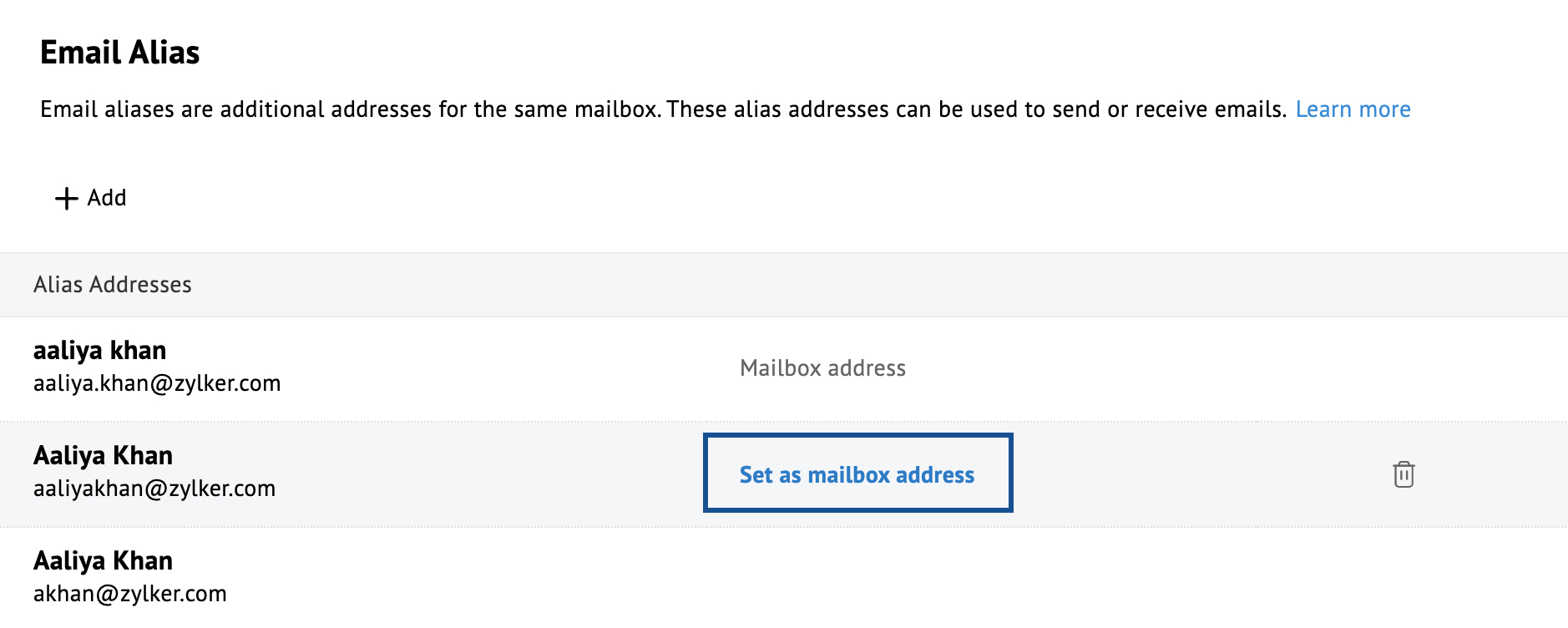Click the plus icon beside Add

[x=66, y=199]
